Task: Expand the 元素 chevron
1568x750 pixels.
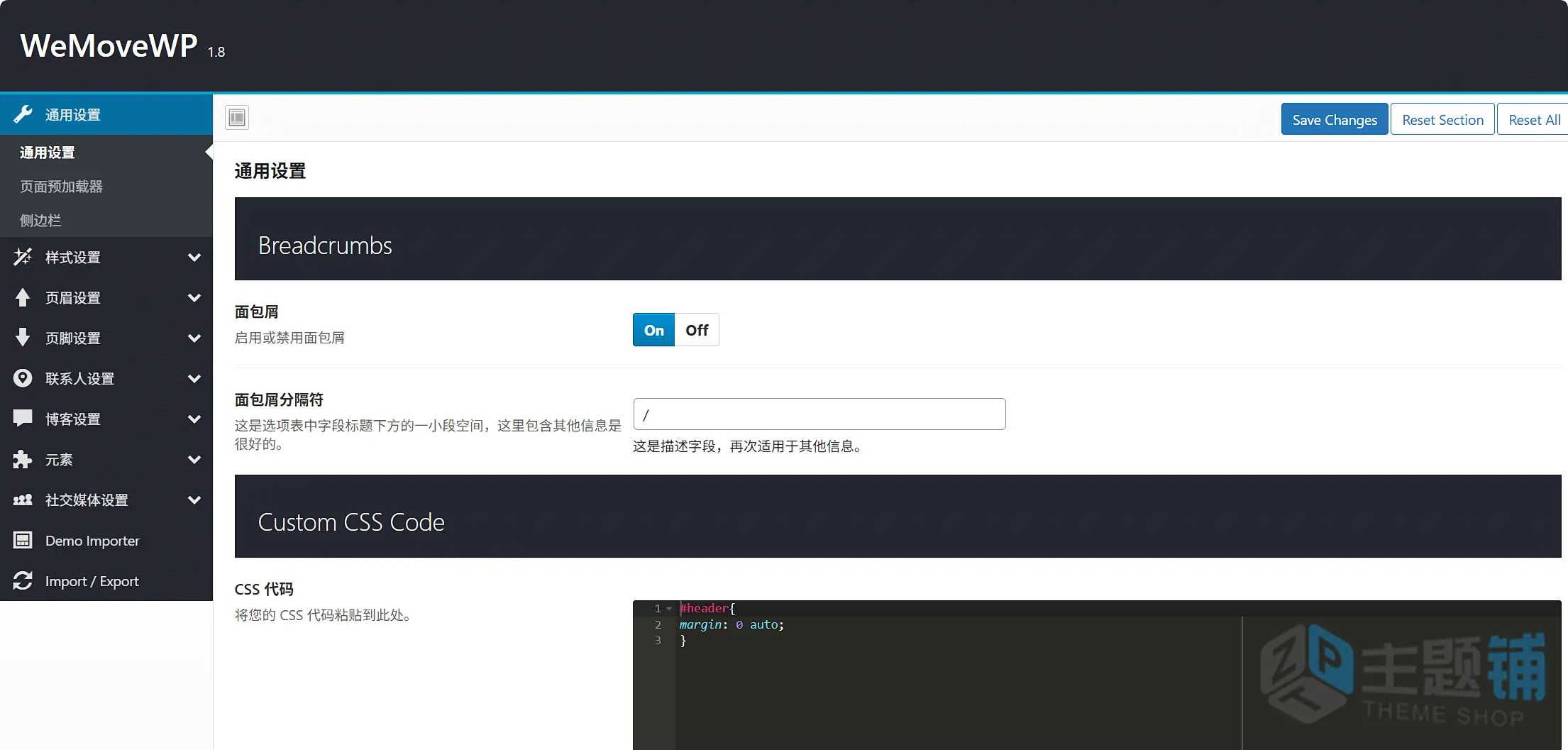Action: tap(194, 459)
